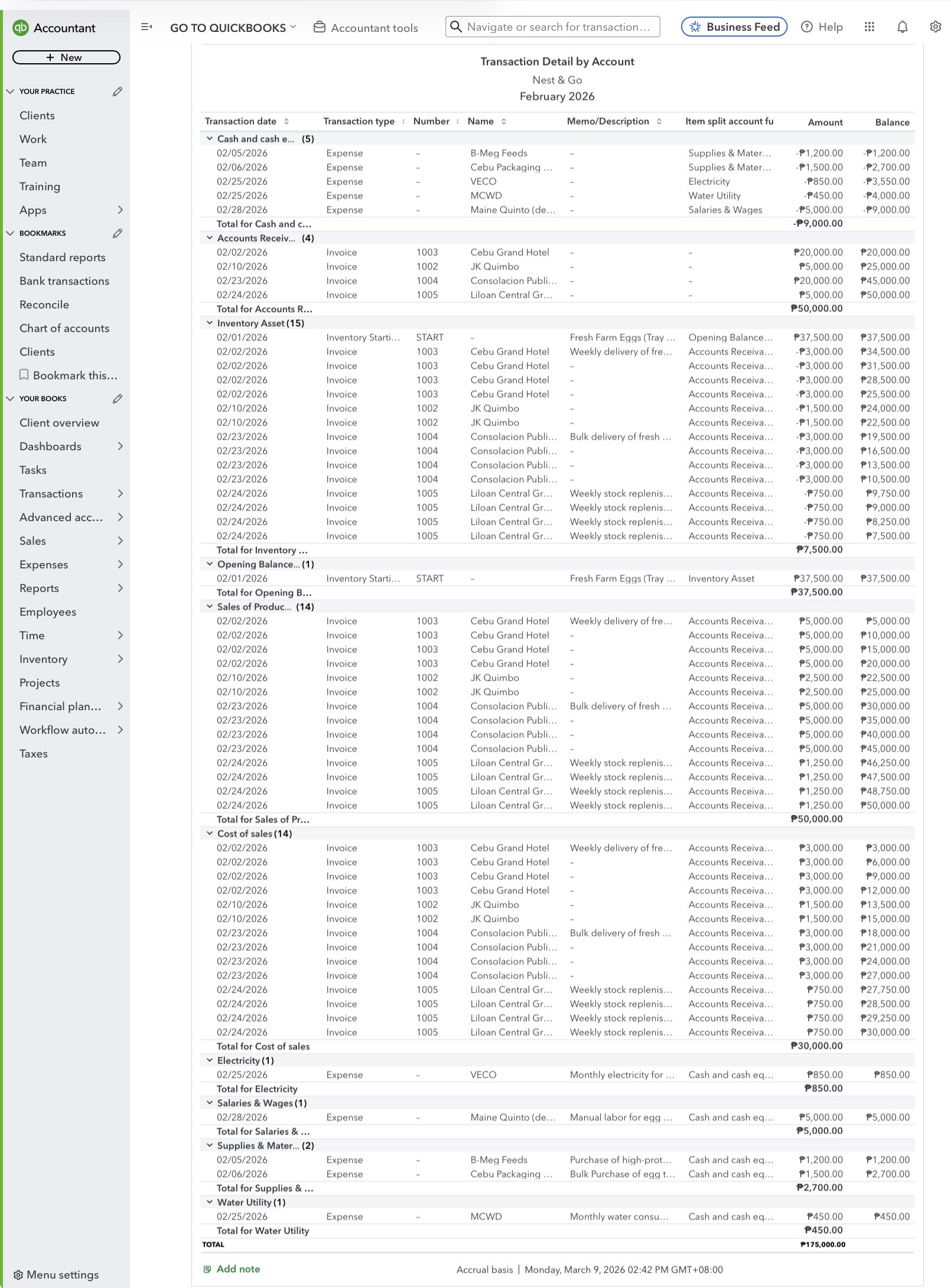The height and width of the screenshot is (1288, 951).
Task: Open the Business Feed button
Action: tap(734, 27)
